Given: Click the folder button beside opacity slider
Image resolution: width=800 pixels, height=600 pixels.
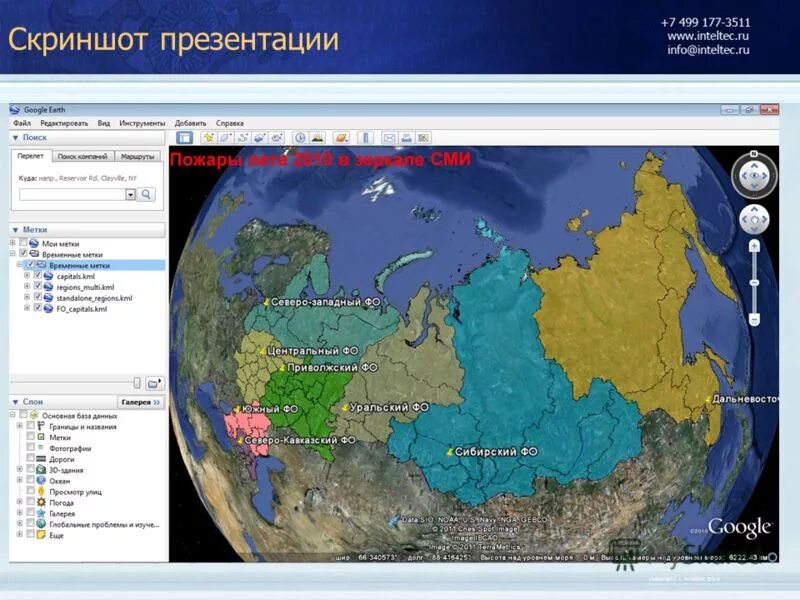Looking at the screenshot, I should tap(154, 383).
